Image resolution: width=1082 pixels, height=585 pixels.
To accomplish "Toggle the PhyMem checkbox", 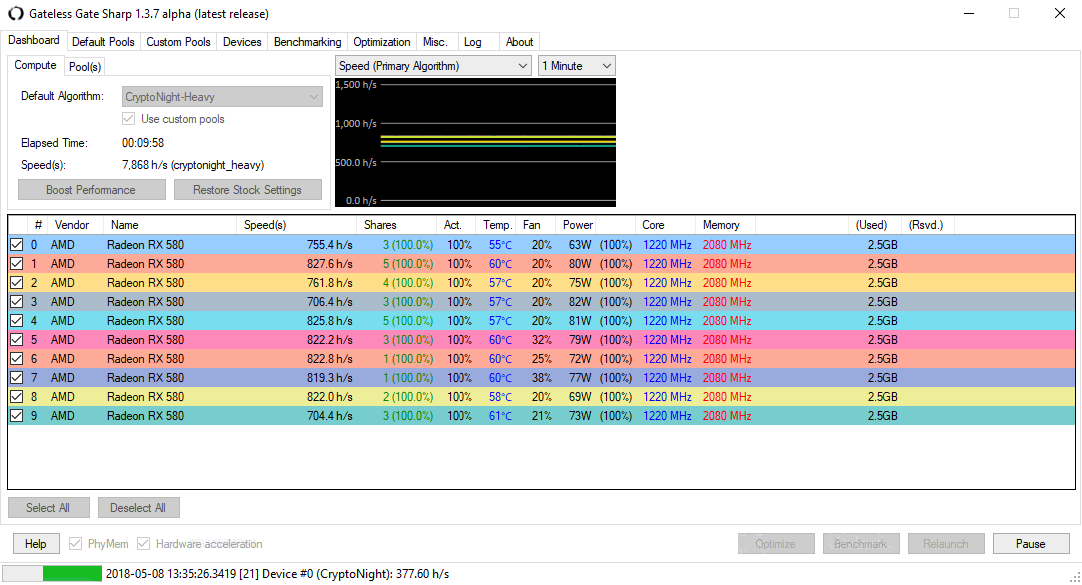I will (x=76, y=544).
